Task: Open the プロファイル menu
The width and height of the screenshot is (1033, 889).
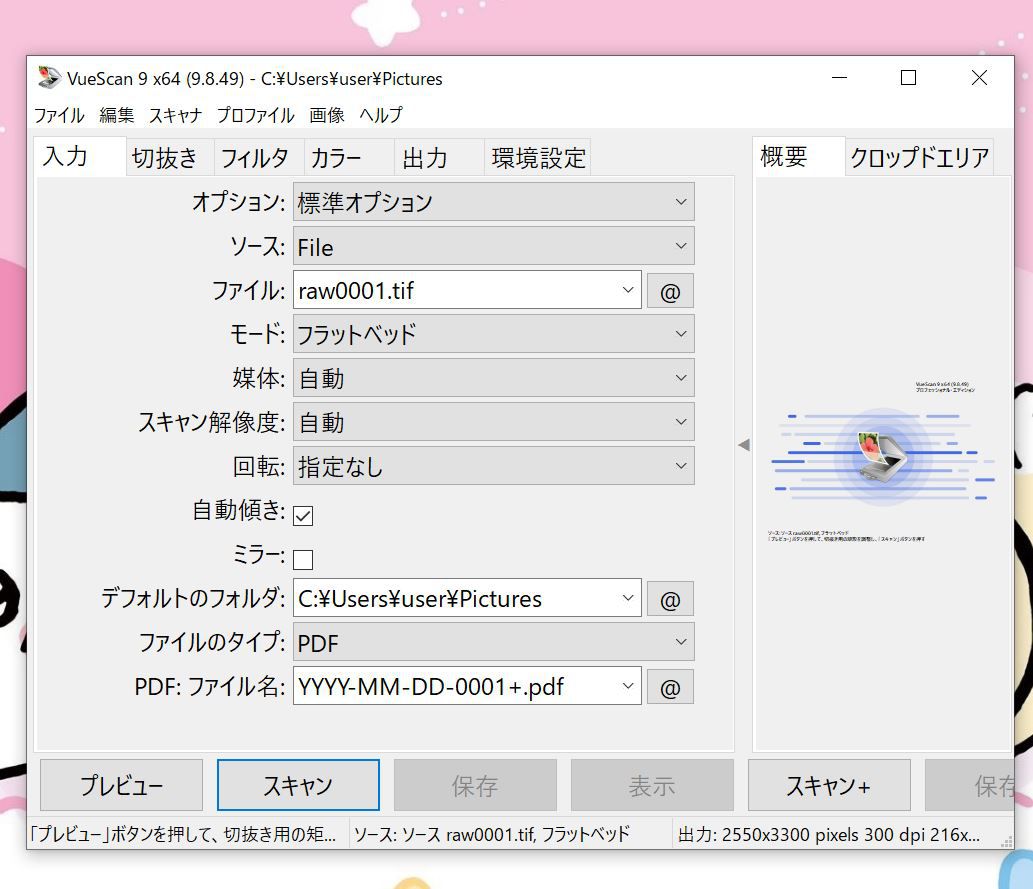Action: tap(255, 115)
